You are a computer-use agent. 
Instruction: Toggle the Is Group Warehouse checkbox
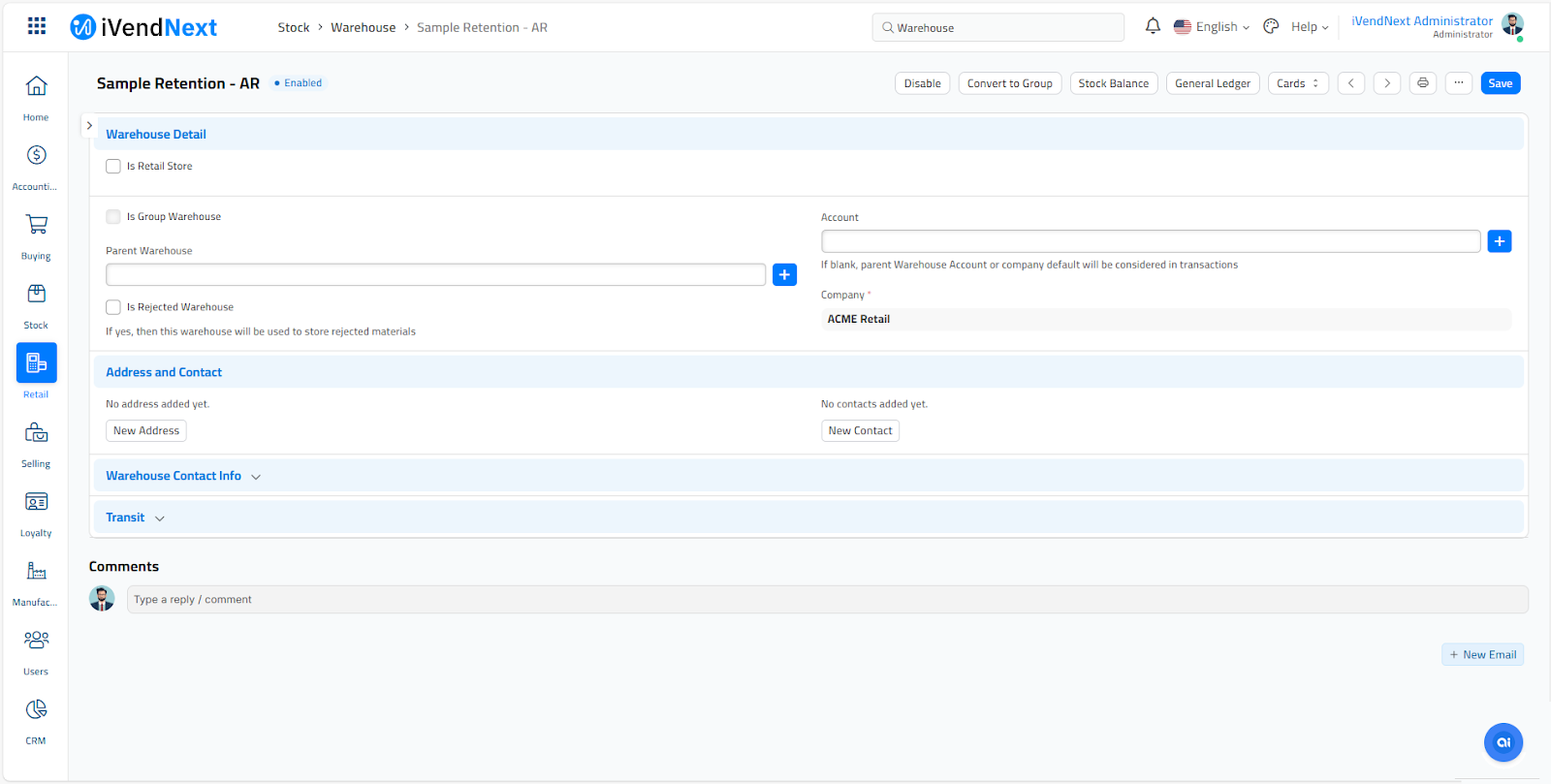113,217
